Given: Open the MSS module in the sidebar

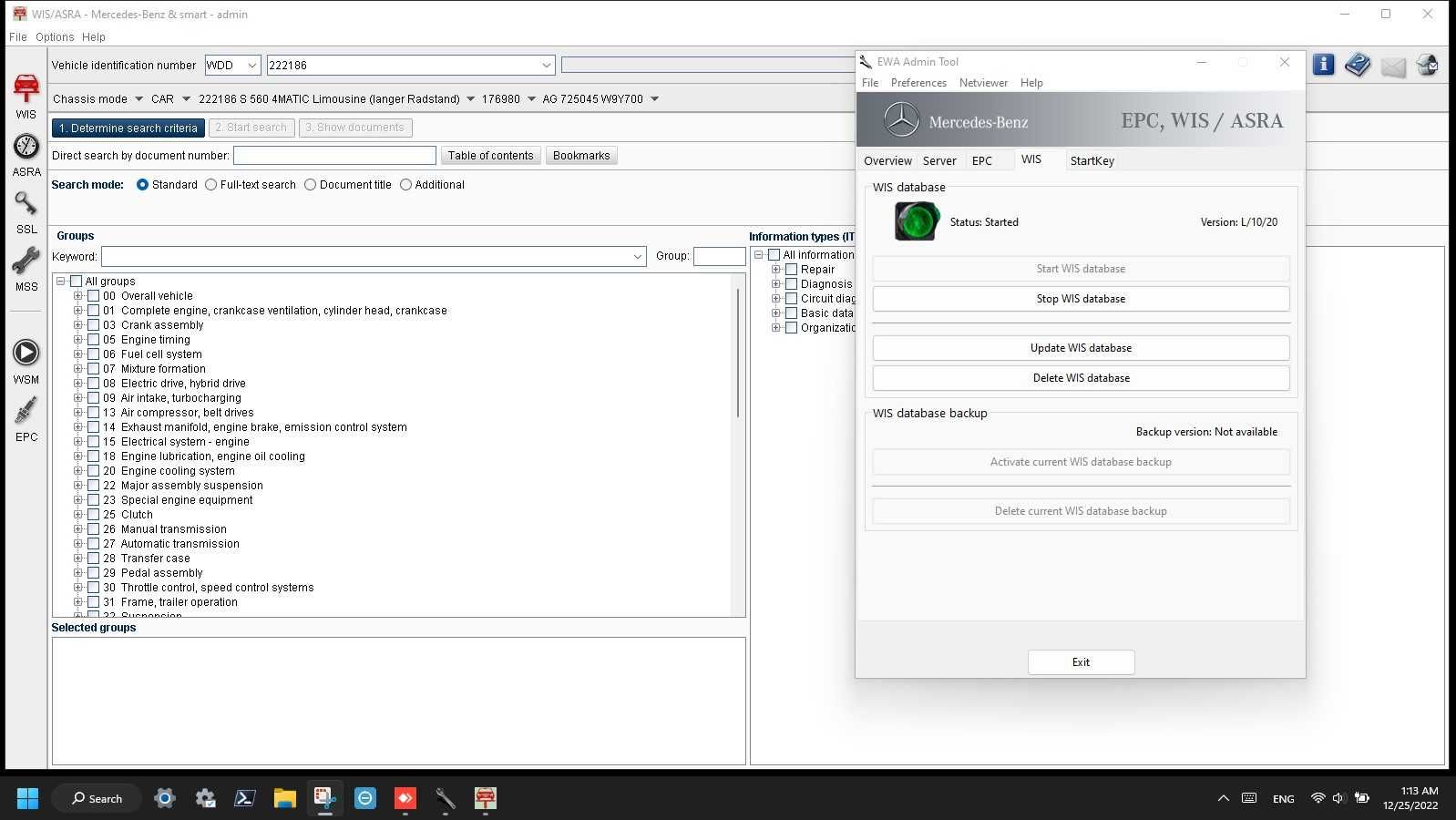Looking at the screenshot, I should pos(26,270).
